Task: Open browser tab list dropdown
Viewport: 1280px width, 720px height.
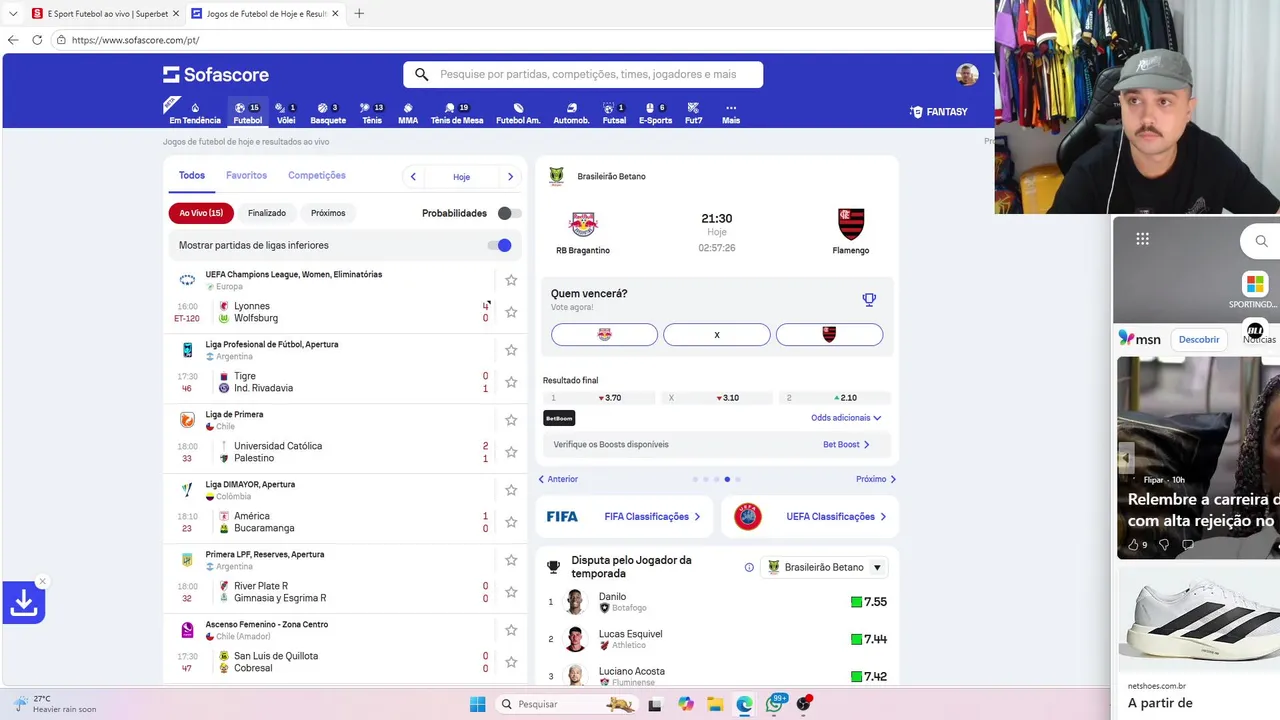Action: click(13, 13)
